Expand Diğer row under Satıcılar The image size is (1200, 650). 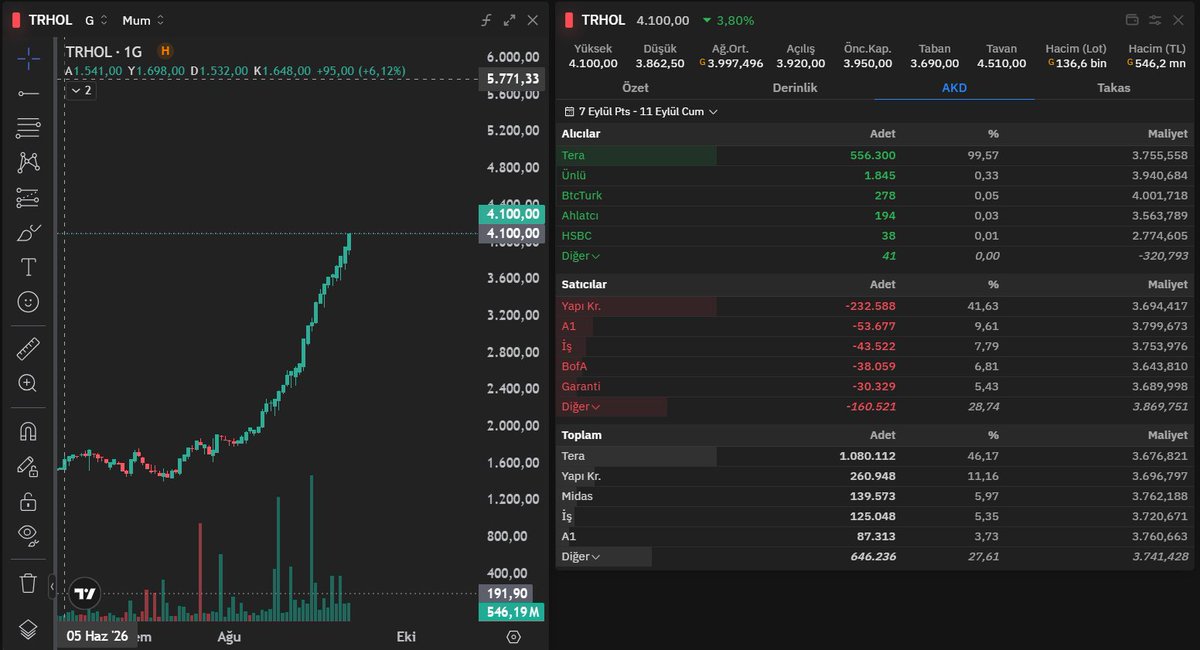(581, 407)
